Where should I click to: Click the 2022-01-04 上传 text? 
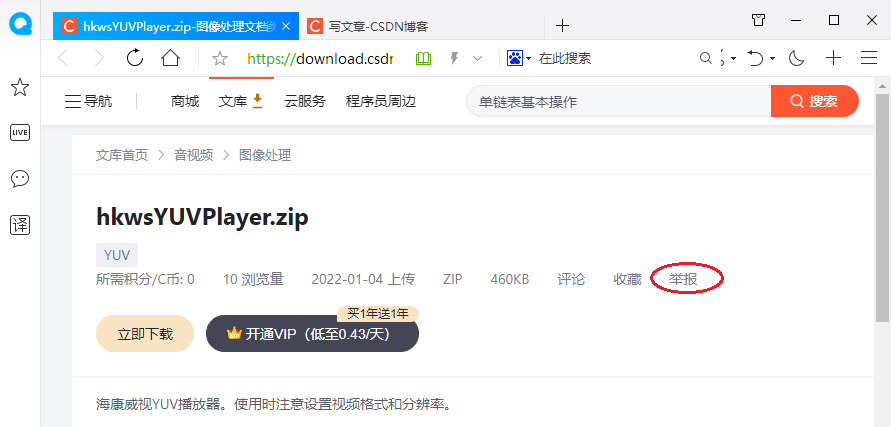pyautogui.click(x=363, y=279)
